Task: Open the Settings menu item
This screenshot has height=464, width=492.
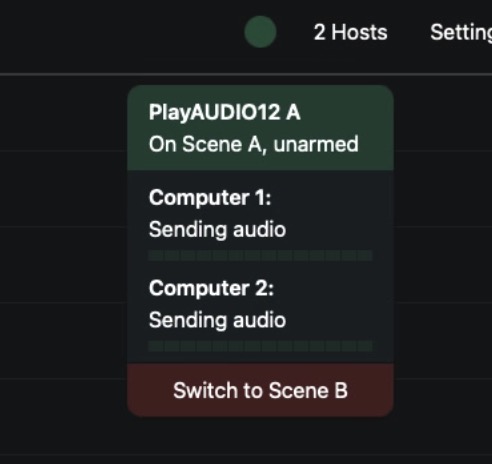Action: (x=461, y=32)
